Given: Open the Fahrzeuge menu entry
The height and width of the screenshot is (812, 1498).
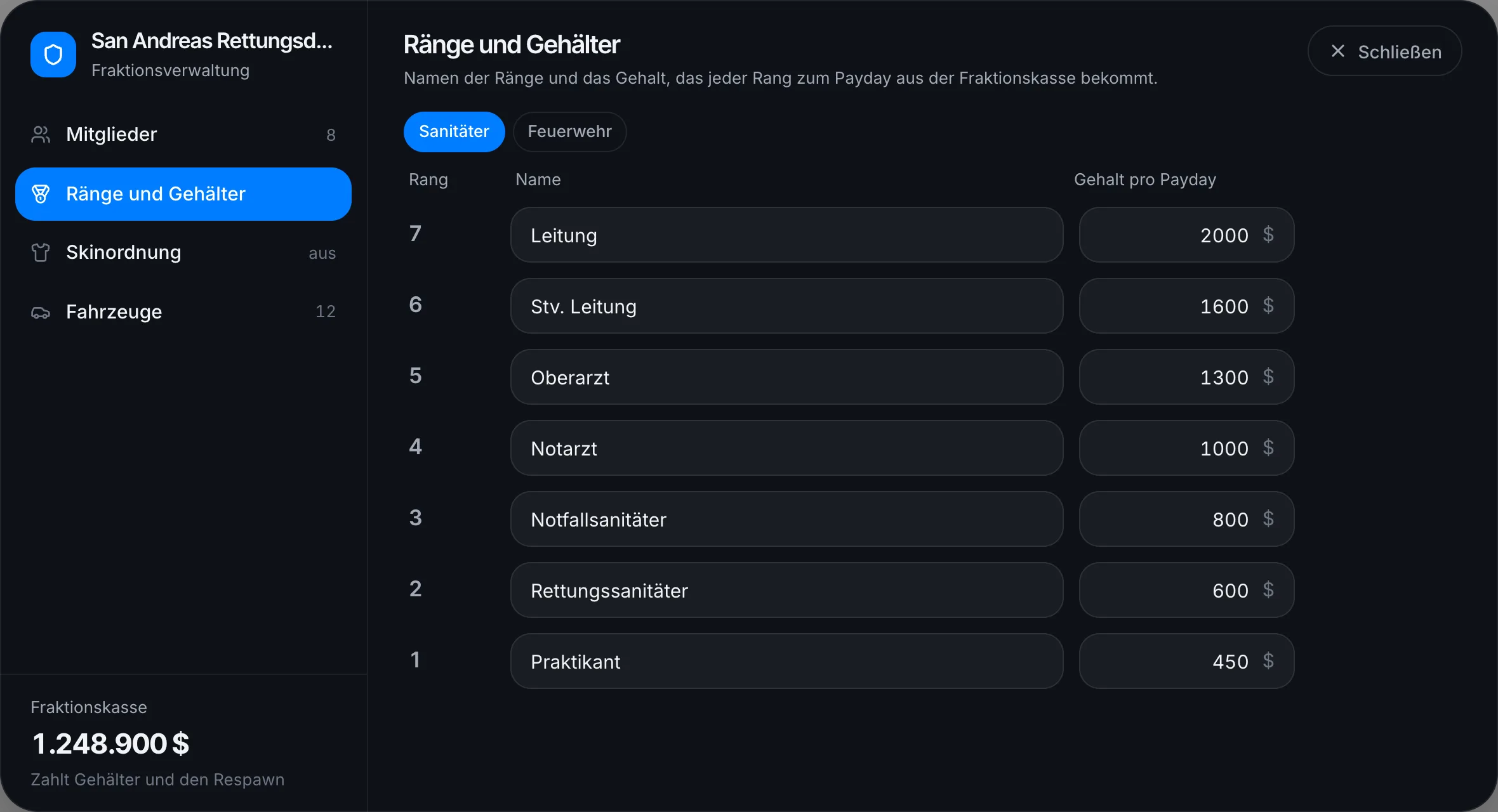Looking at the screenshot, I should (183, 312).
